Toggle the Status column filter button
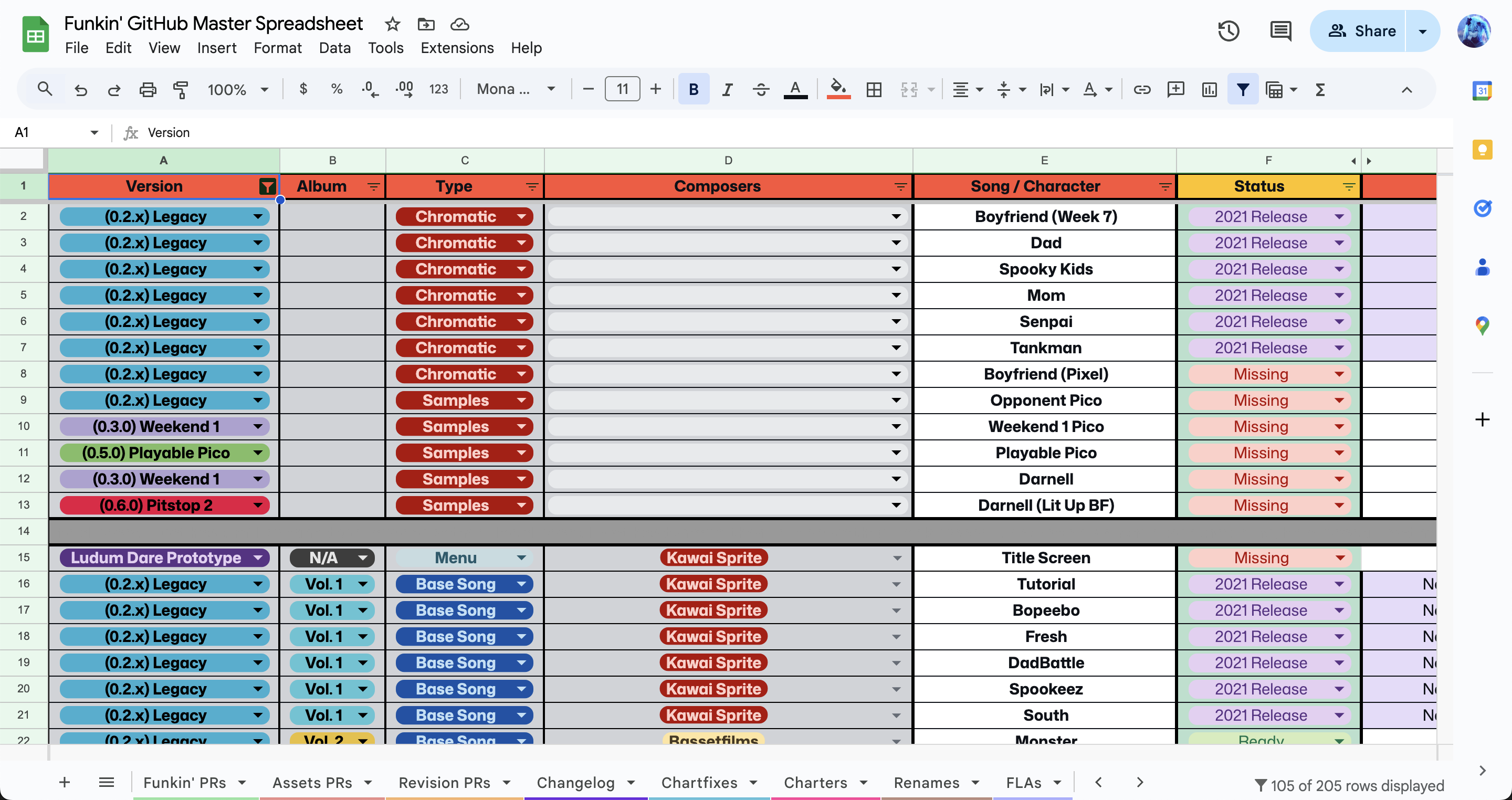 pyautogui.click(x=1349, y=187)
